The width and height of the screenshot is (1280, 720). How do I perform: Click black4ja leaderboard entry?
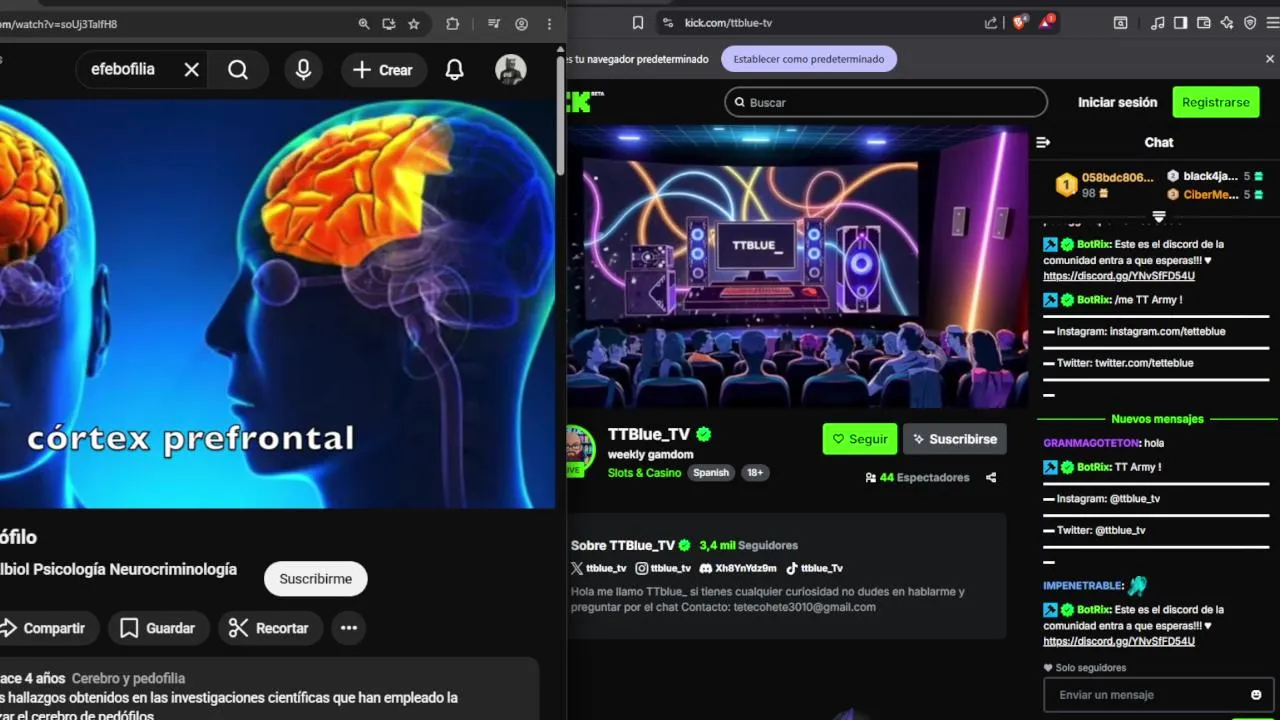pyautogui.click(x=1214, y=176)
